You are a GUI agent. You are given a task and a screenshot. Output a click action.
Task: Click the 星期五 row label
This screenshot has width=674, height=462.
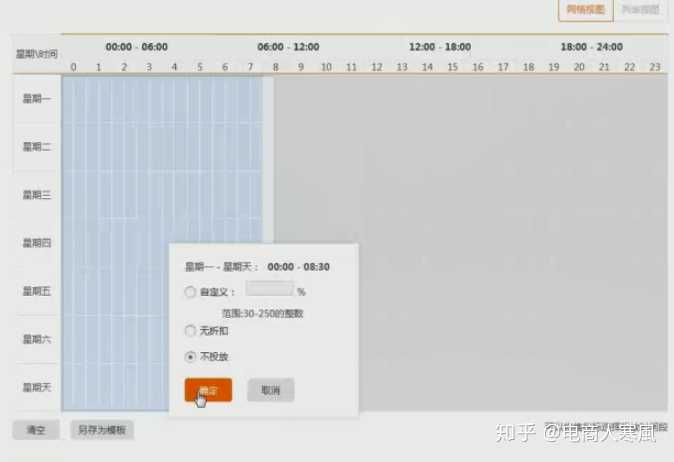[x=37, y=290]
